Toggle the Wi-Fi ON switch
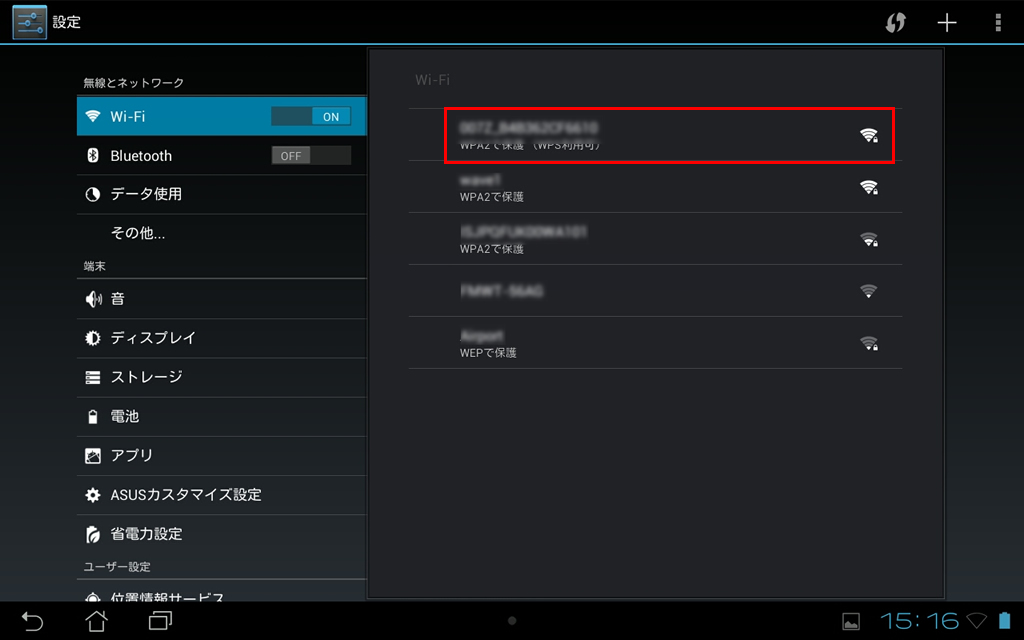This screenshot has width=1024, height=640. pyautogui.click(x=311, y=116)
